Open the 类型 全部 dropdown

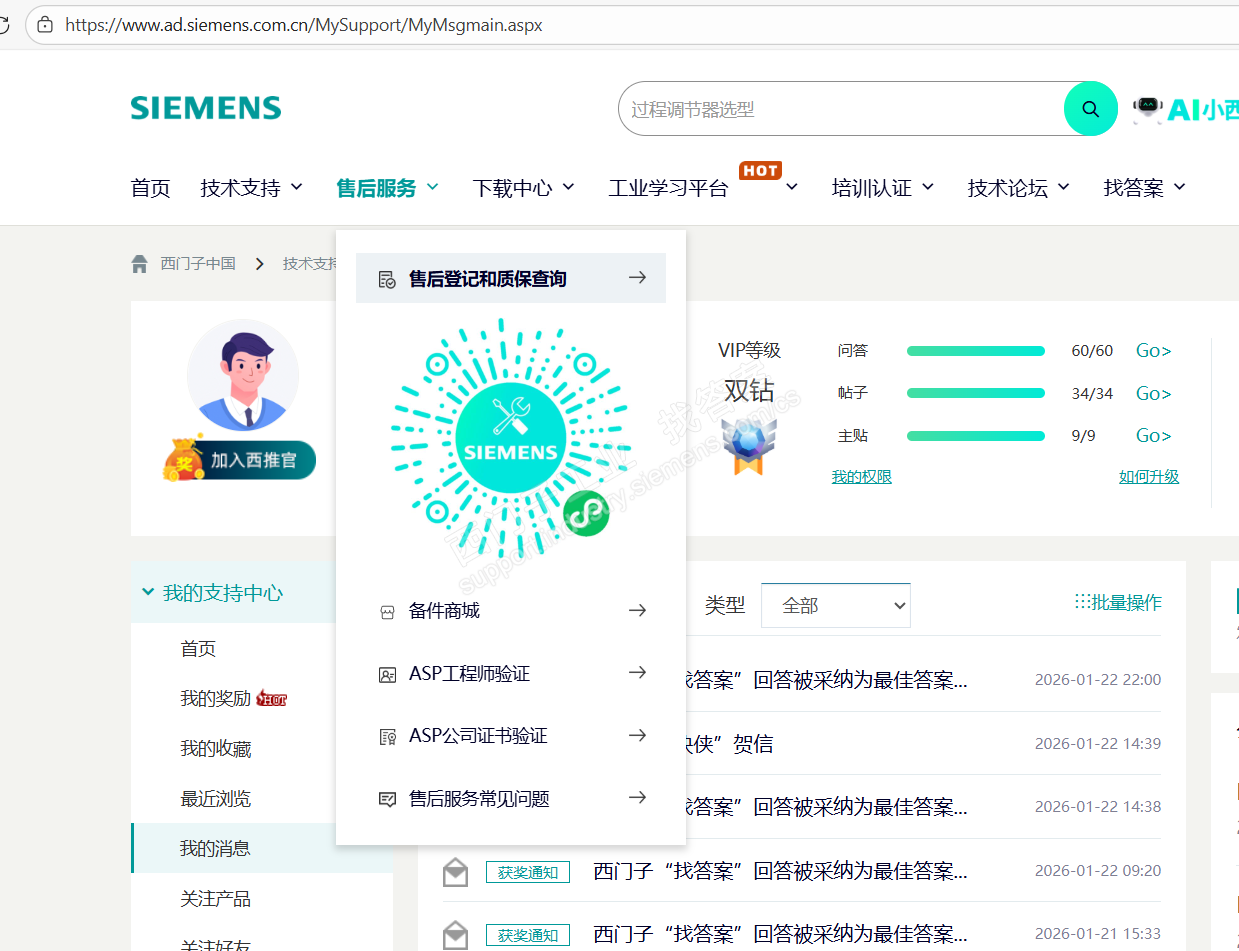836,605
